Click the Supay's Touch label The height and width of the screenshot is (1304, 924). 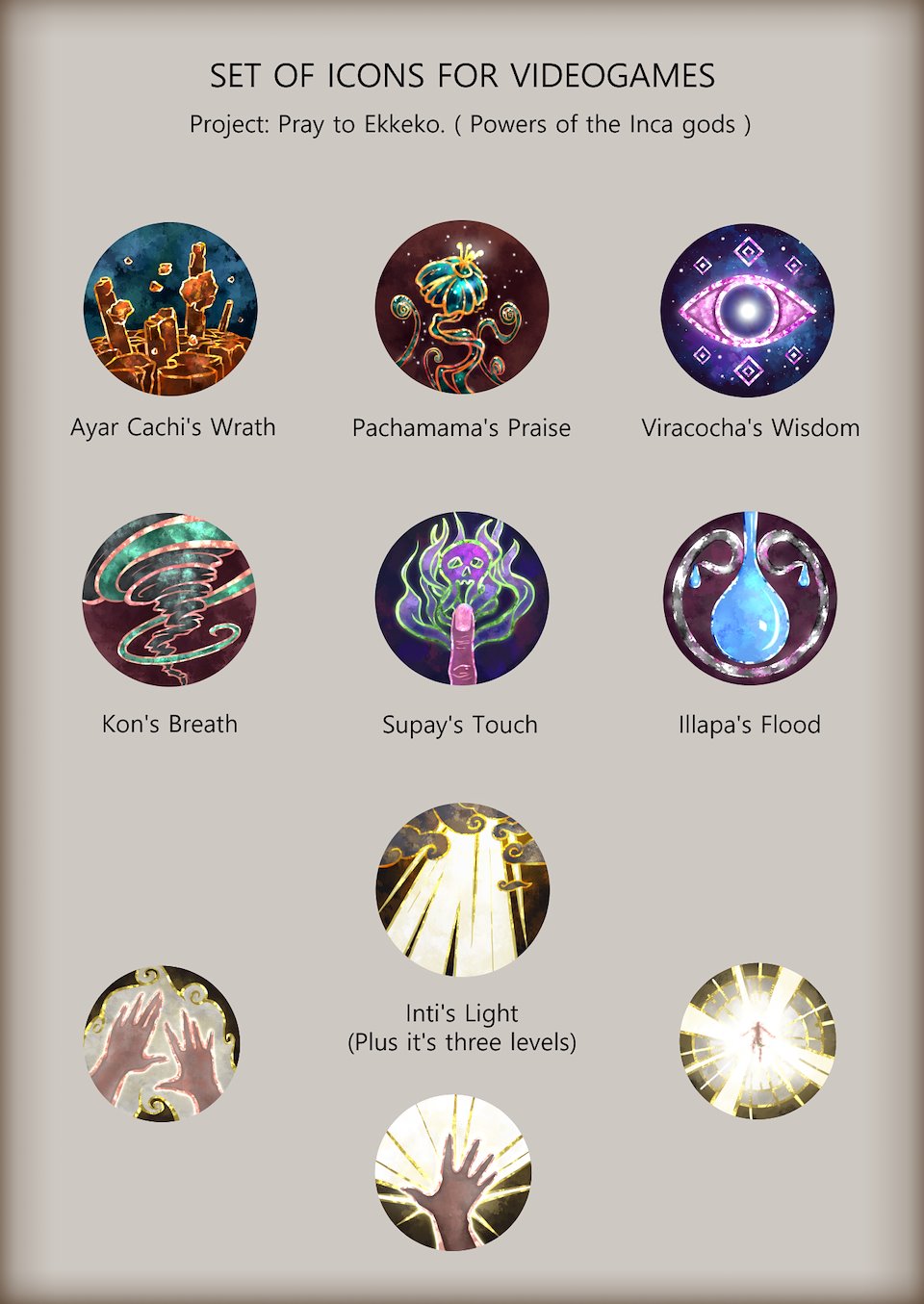click(460, 726)
